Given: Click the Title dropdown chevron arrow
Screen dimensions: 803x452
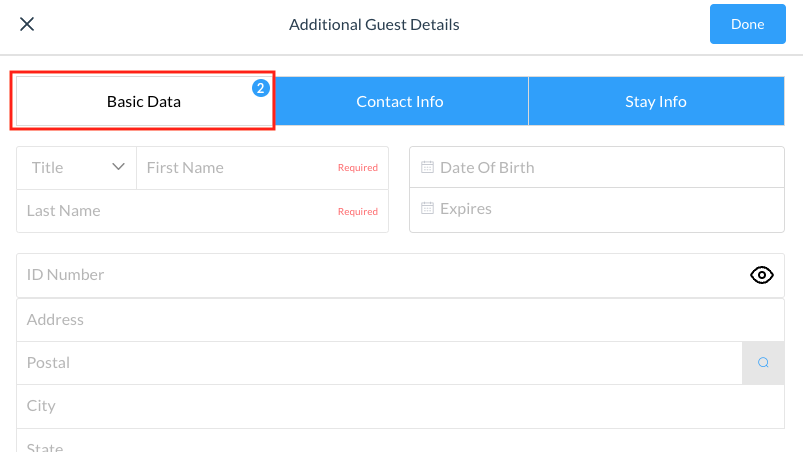Looking at the screenshot, I should click(119, 167).
